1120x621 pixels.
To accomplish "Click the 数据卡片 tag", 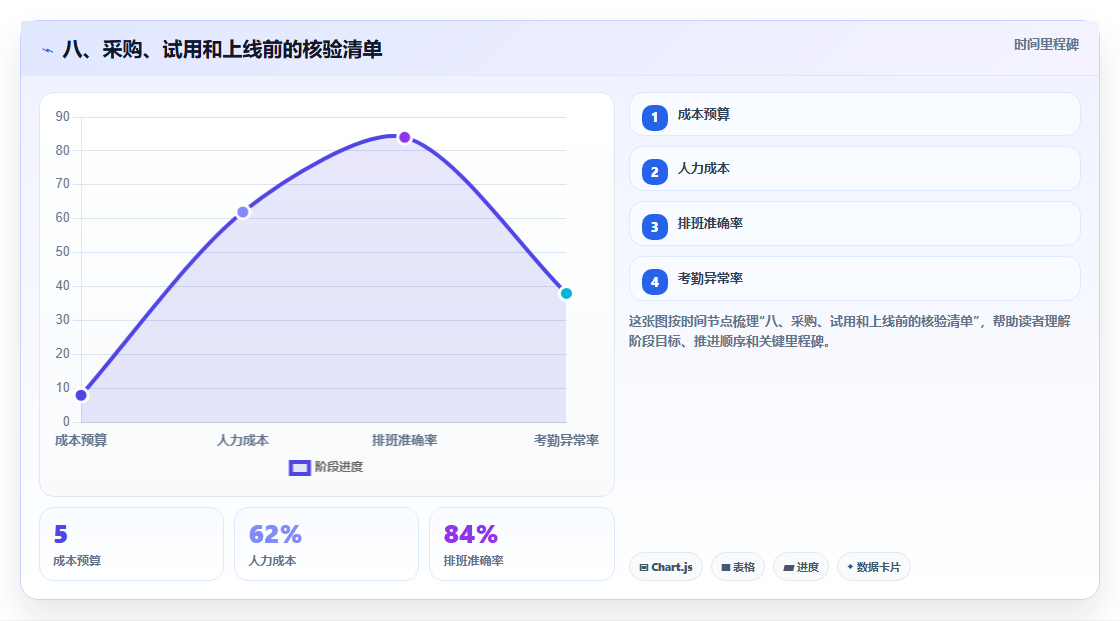I will (x=874, y=567).
